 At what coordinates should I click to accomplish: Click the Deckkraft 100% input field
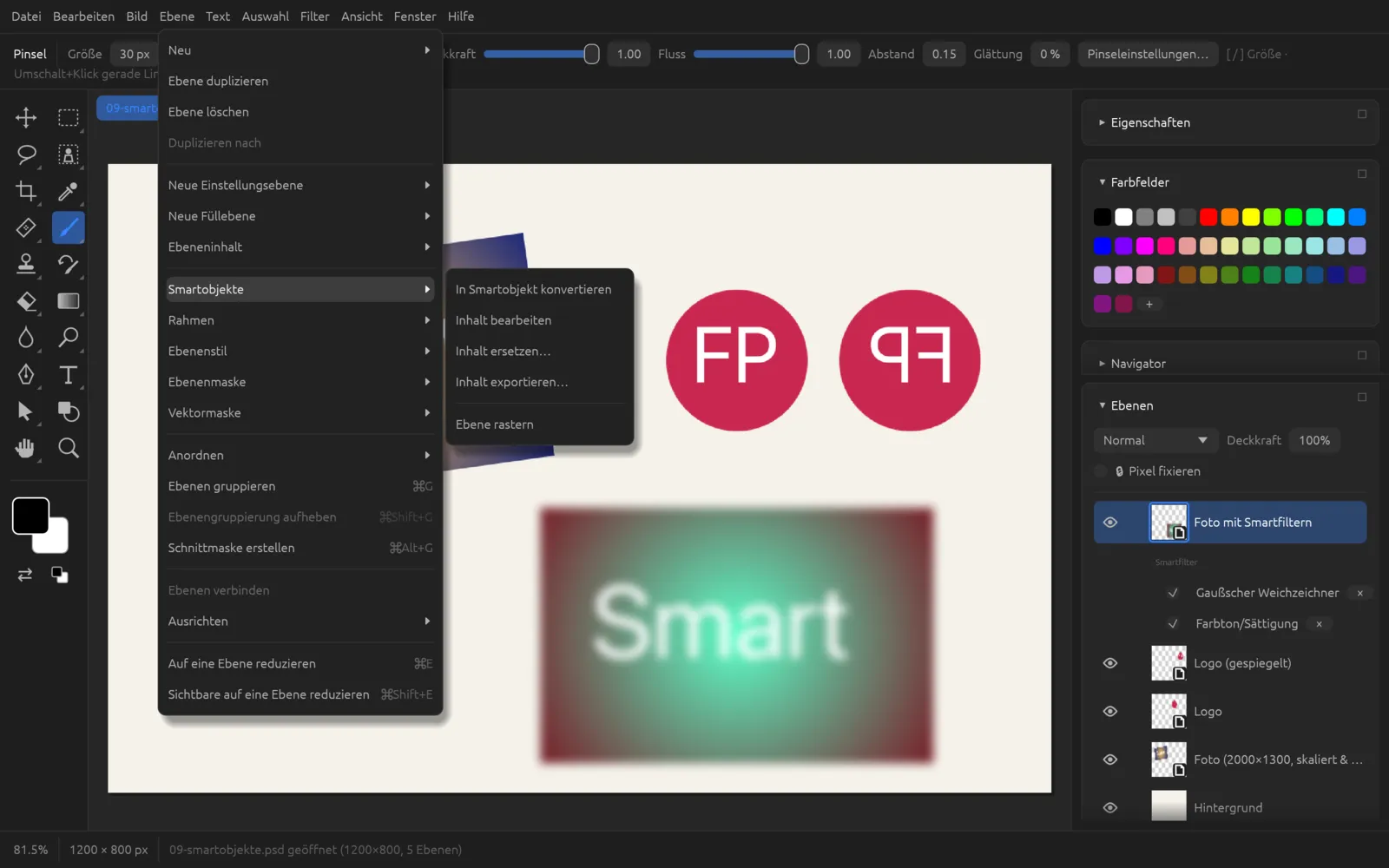[x=1314, y=440]
